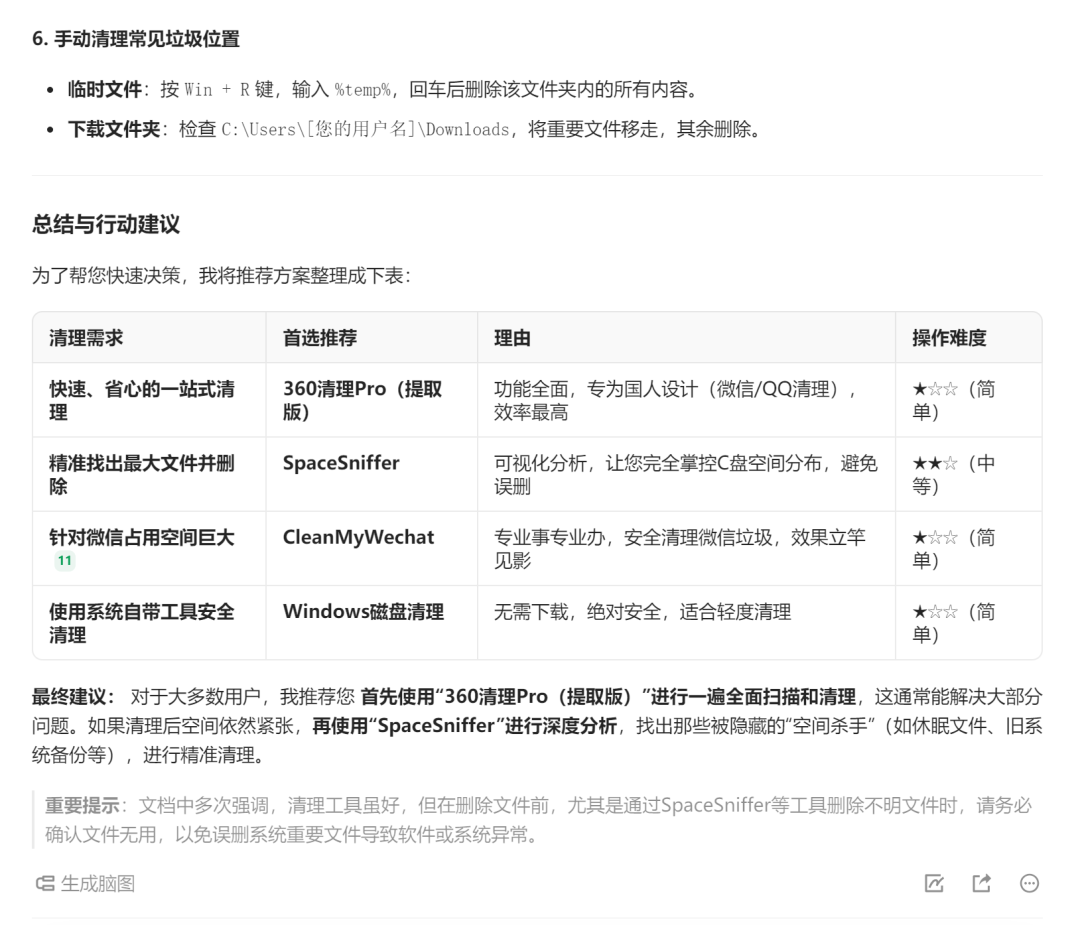Screen dimensions: 1080x925
Task: Select the 理由 column header
Action: (x=686, y=337)
